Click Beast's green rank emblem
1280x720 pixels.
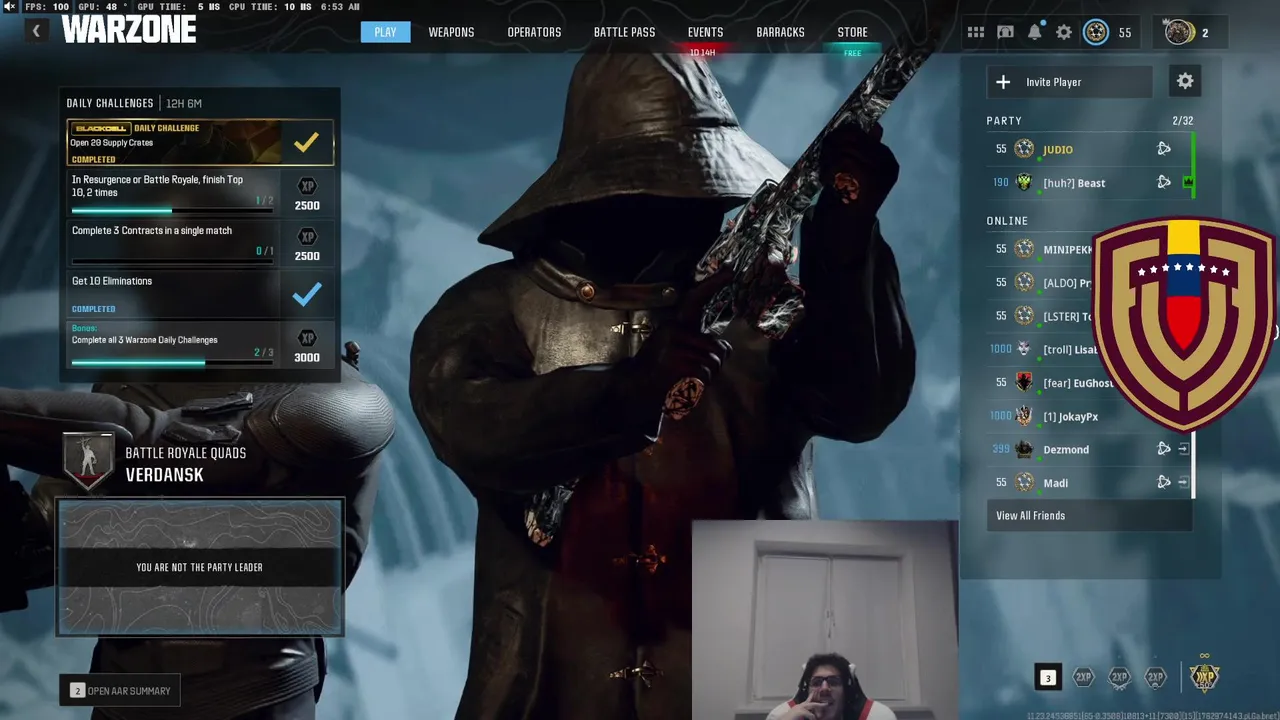pos(1024,182)
